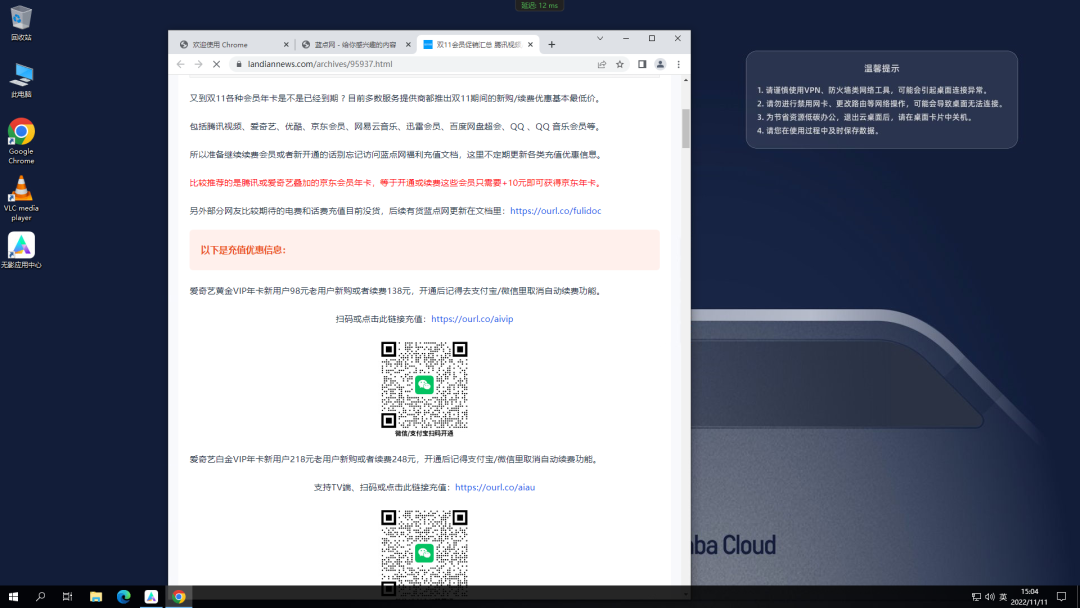Minimize the Chrome window
Screen dimensions: 1080x608
[626, 39]
